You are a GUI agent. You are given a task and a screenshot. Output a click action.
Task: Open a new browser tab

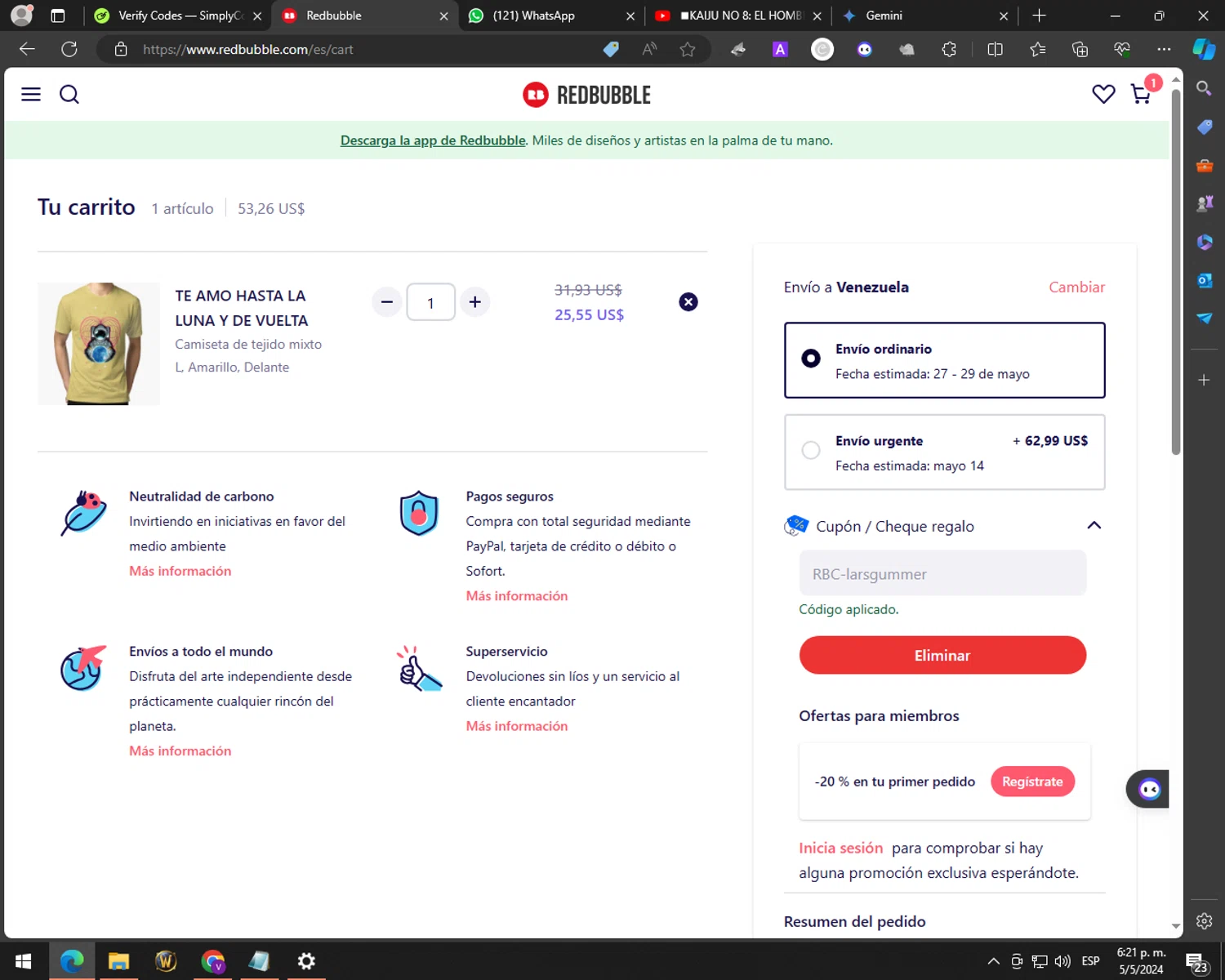(x=1039, y=16)
